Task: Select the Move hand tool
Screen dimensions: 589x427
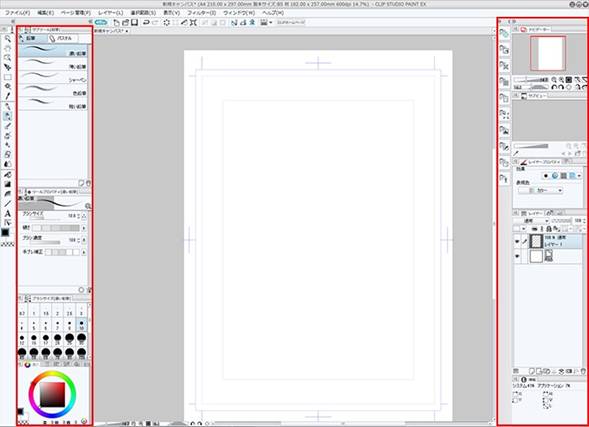Action: [x=8, y=48]
